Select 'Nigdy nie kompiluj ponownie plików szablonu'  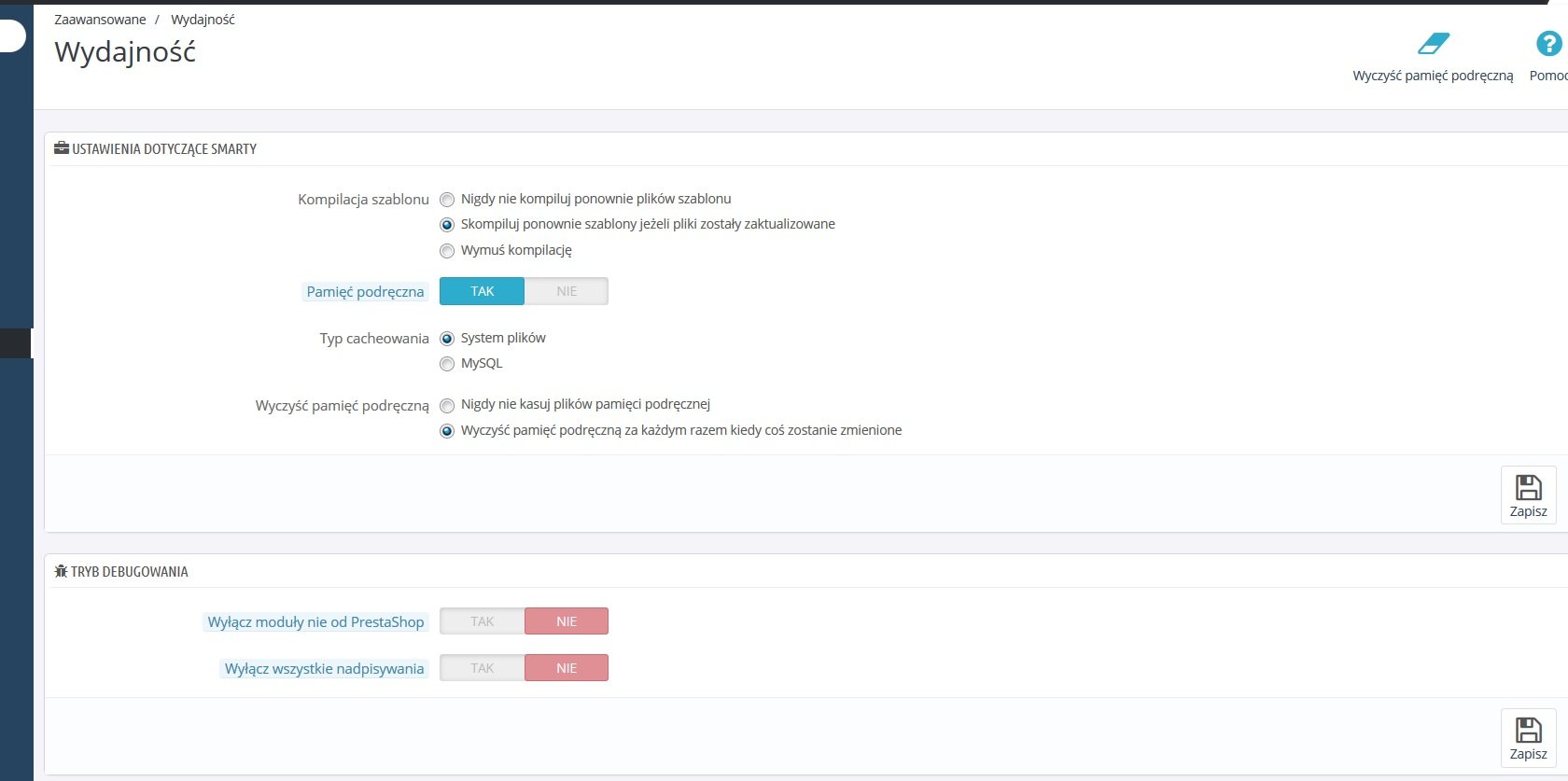447,200
